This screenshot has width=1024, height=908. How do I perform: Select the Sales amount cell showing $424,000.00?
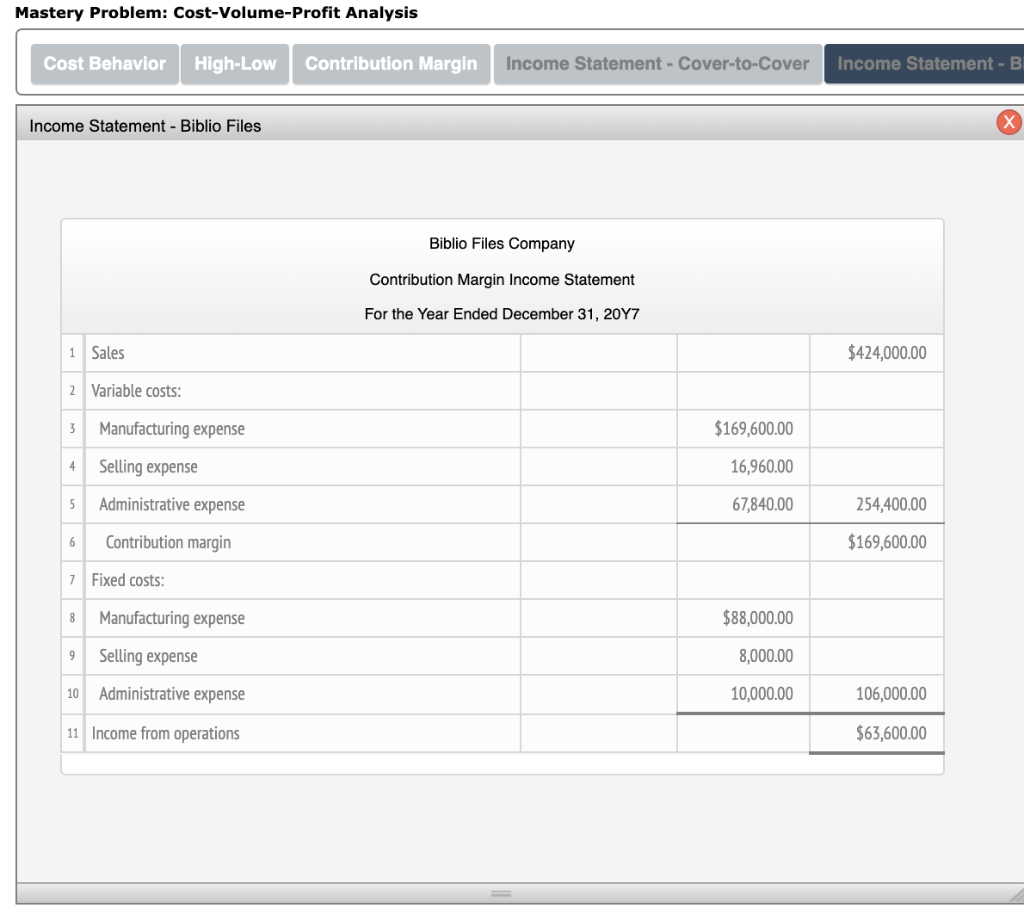[876, 352]
